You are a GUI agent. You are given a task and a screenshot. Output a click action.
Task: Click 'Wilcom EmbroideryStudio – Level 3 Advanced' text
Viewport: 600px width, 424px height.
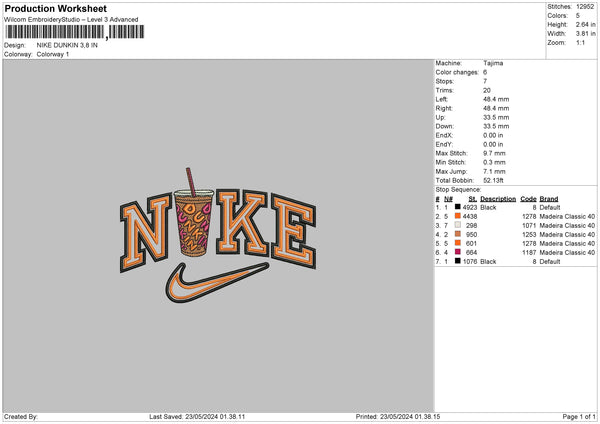coord(71,20)
